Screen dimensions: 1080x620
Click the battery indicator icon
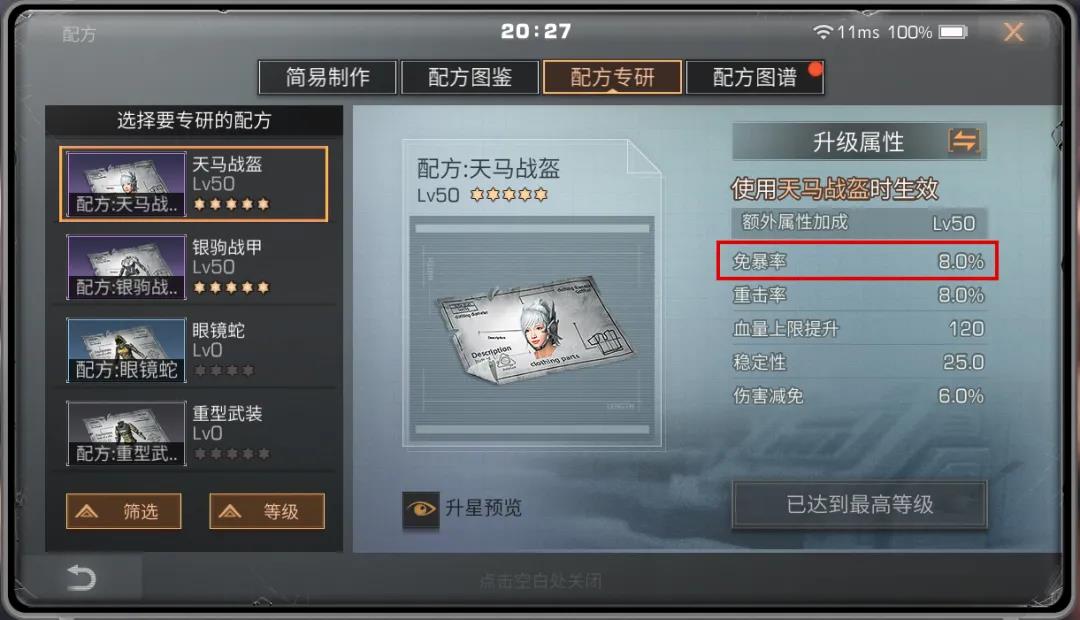point(953,32)
